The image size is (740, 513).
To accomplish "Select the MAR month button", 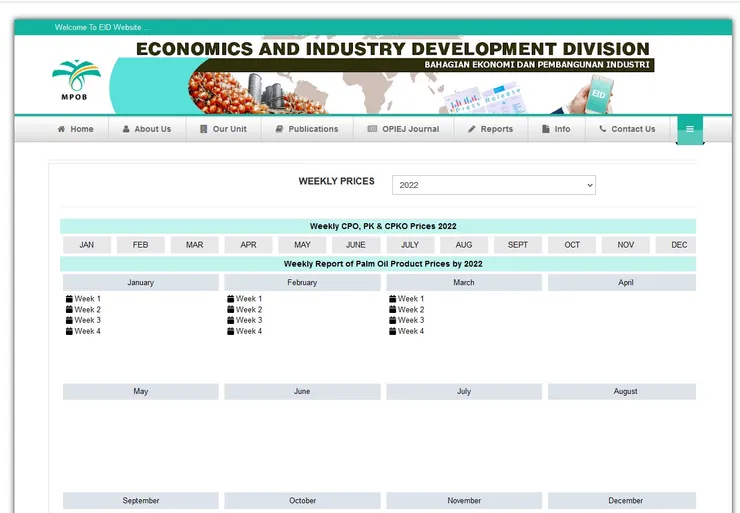I will pyautogui.click(x=194, y=245).
